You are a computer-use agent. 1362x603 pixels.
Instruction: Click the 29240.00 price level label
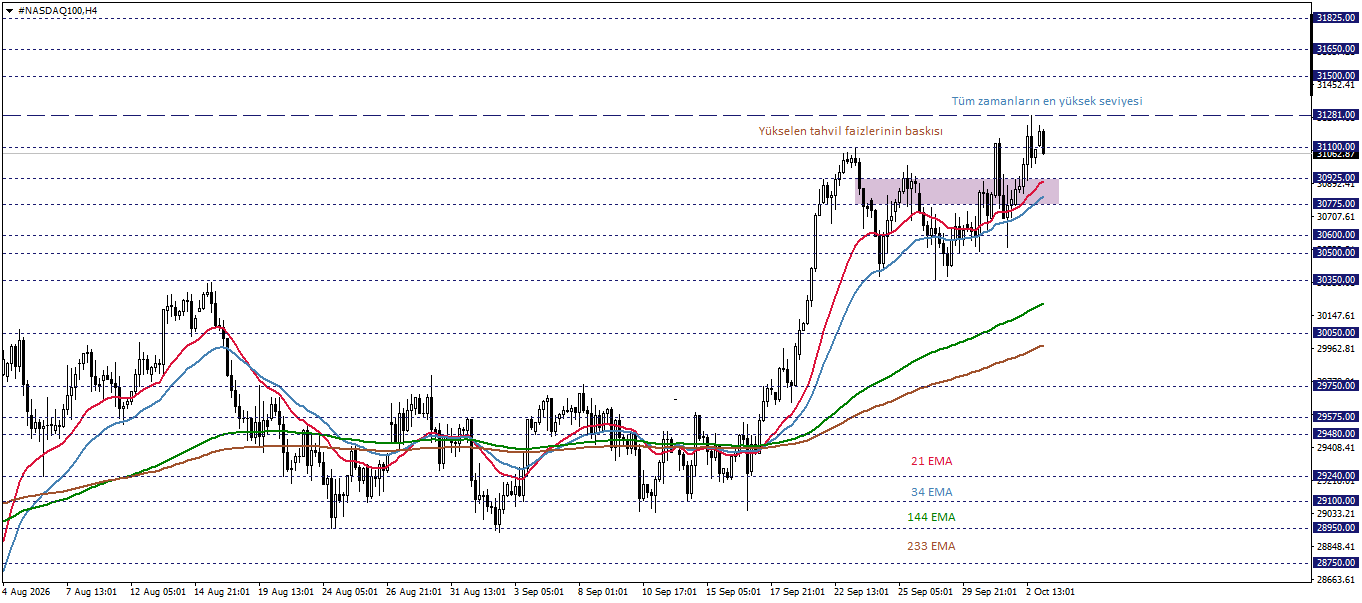click(1335, 475)
